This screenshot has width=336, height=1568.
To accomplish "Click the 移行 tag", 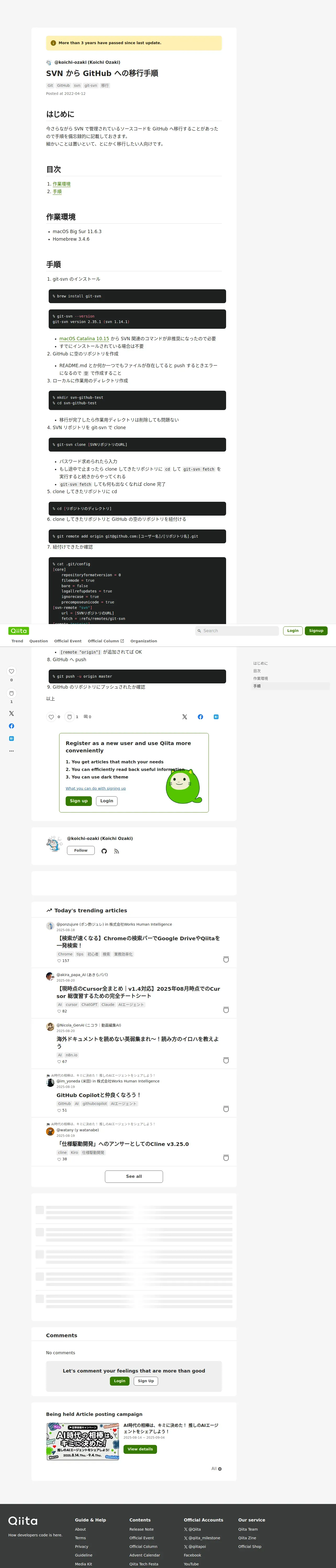I will coord(105,86).
